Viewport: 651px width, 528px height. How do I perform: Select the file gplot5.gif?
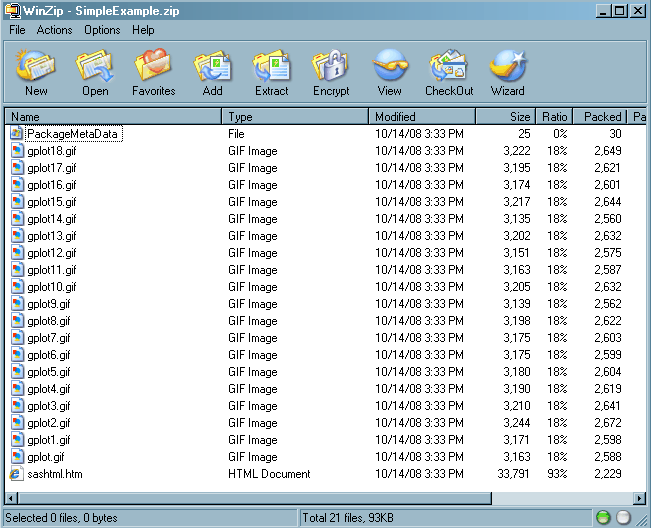49,372
